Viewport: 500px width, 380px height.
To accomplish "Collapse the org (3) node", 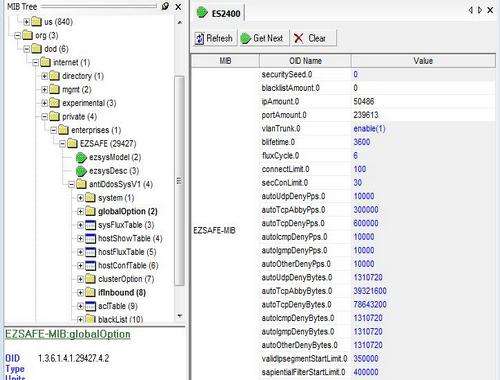I will click(17, 35).
